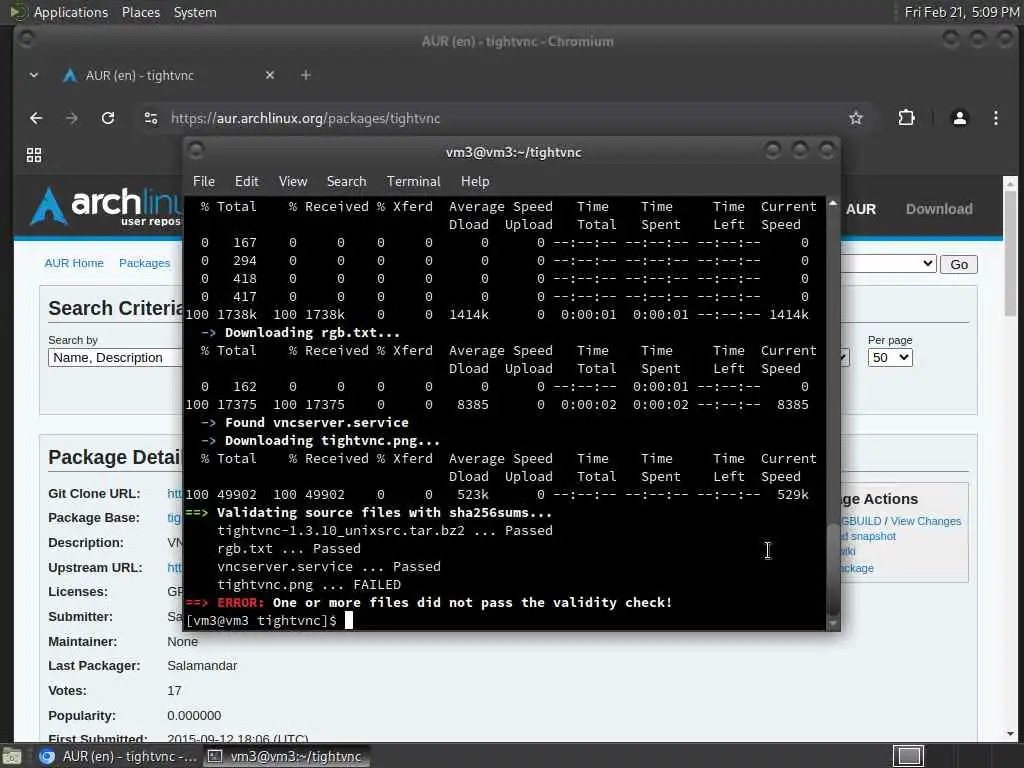Click Package Base link
The image size is (1024, 768).
point(174,518)
